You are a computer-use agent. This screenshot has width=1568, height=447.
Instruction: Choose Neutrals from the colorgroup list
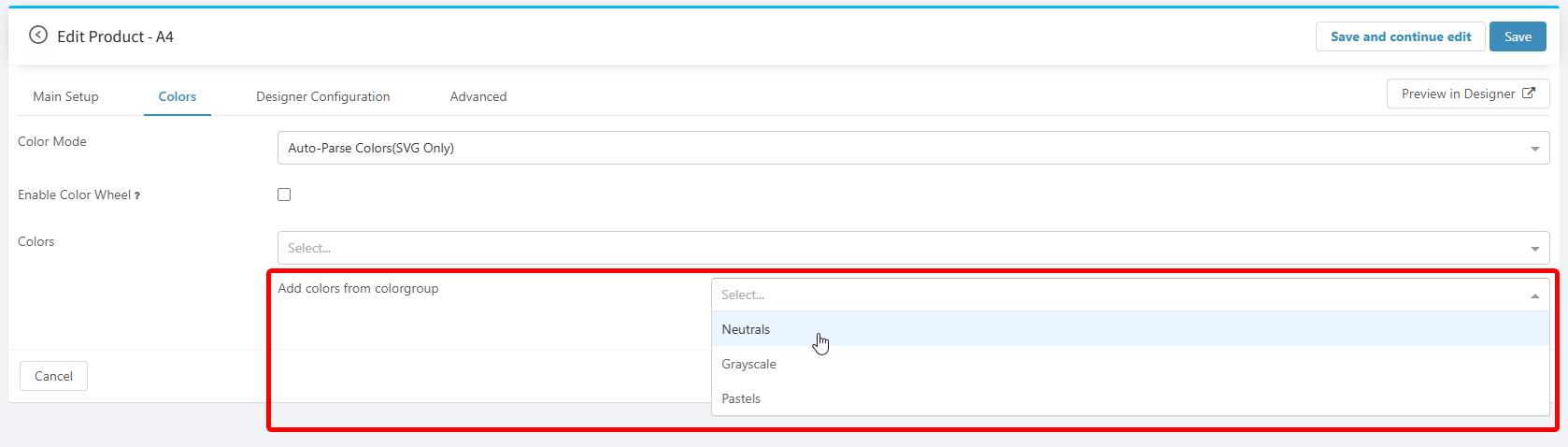(746, 329)
